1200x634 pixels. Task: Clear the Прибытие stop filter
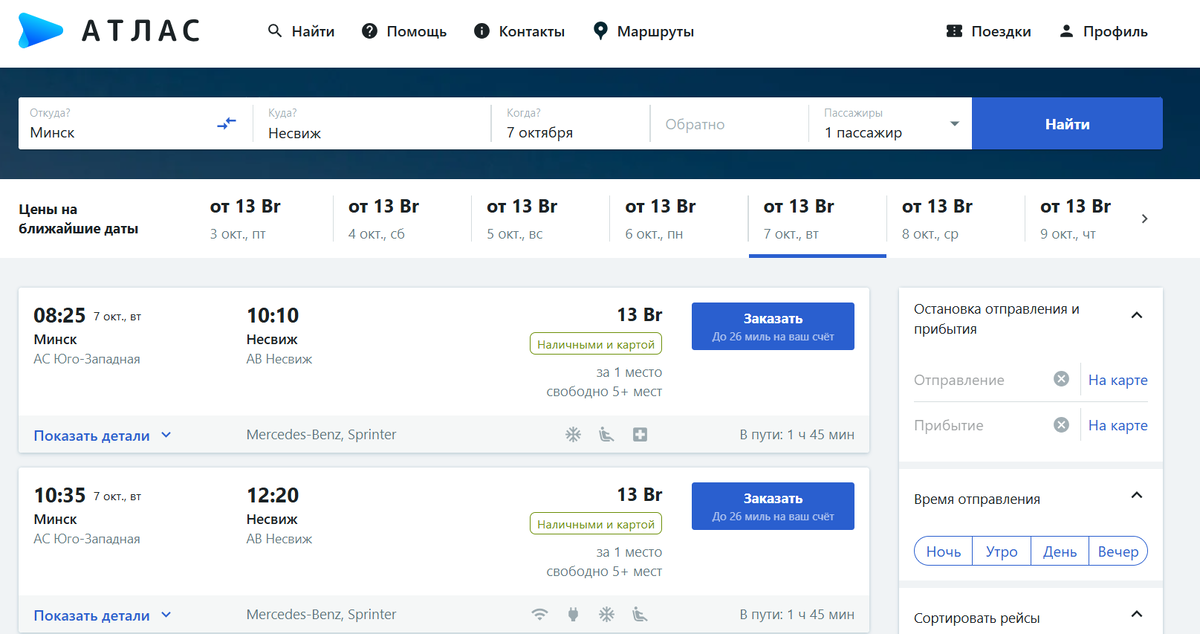tap(1061, 425)
